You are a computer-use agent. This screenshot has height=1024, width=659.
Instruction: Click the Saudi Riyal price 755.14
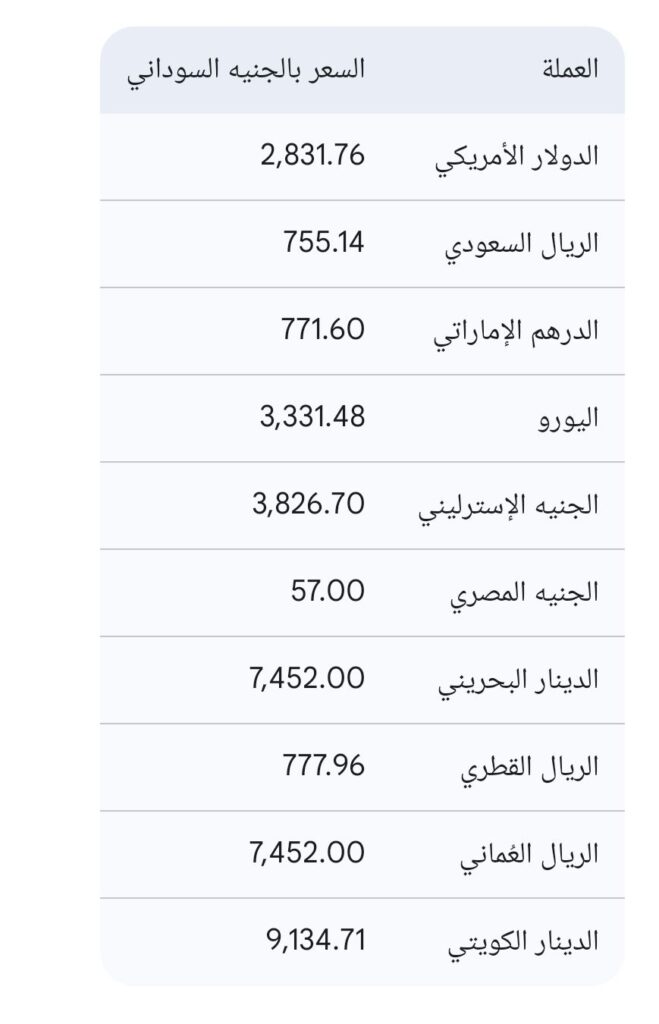322,242
